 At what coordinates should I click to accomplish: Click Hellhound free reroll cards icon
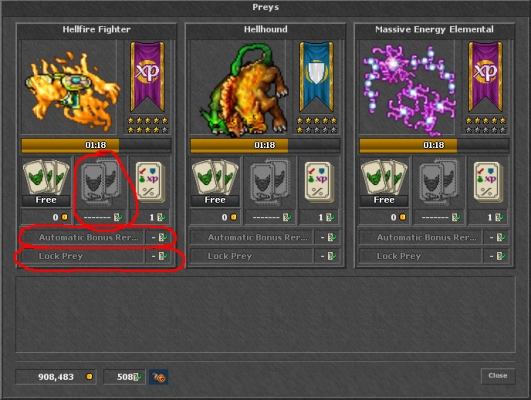[215, 183]
